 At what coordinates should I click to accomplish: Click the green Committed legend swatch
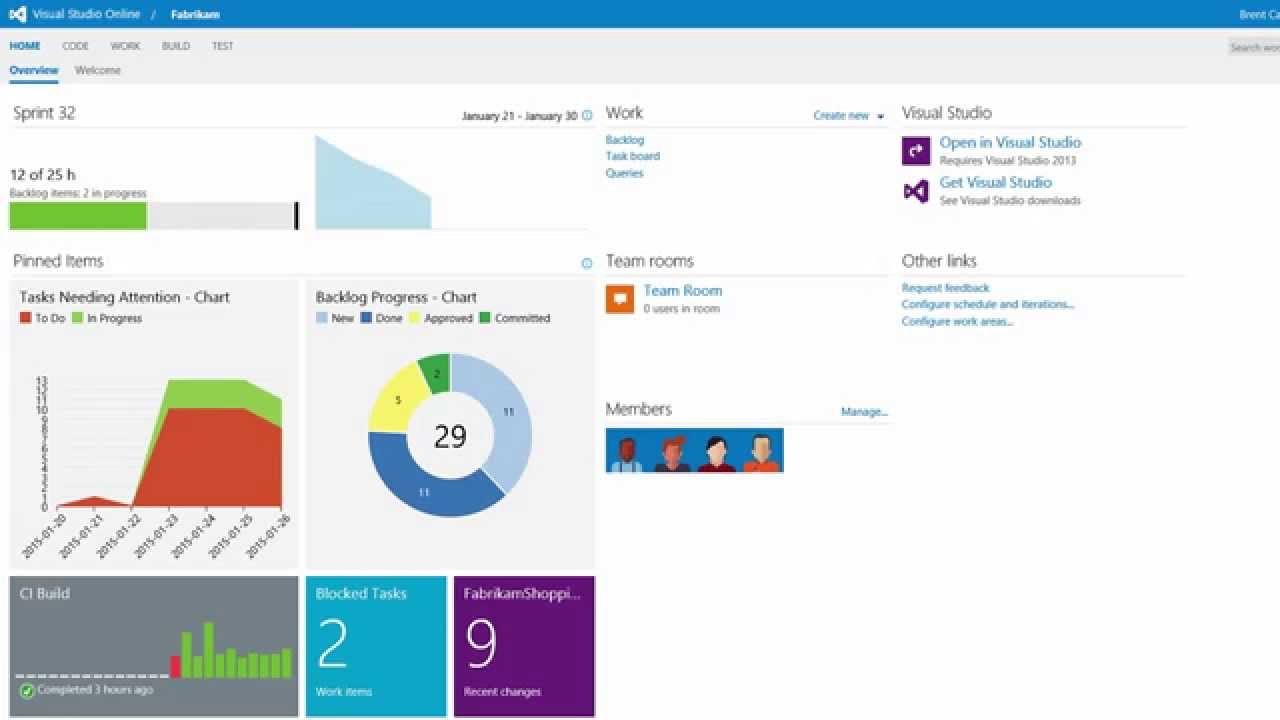click(485, 318)
